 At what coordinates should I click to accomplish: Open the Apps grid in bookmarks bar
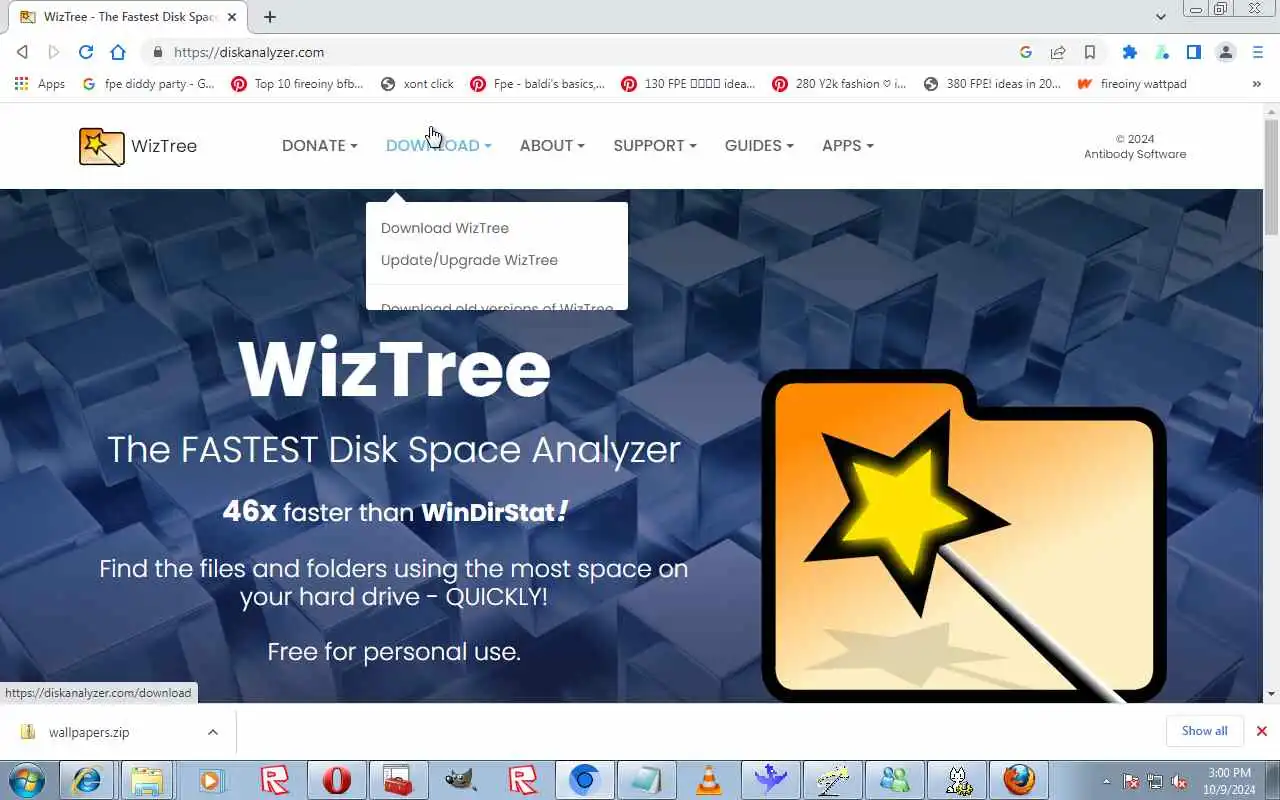pos(38,84)
